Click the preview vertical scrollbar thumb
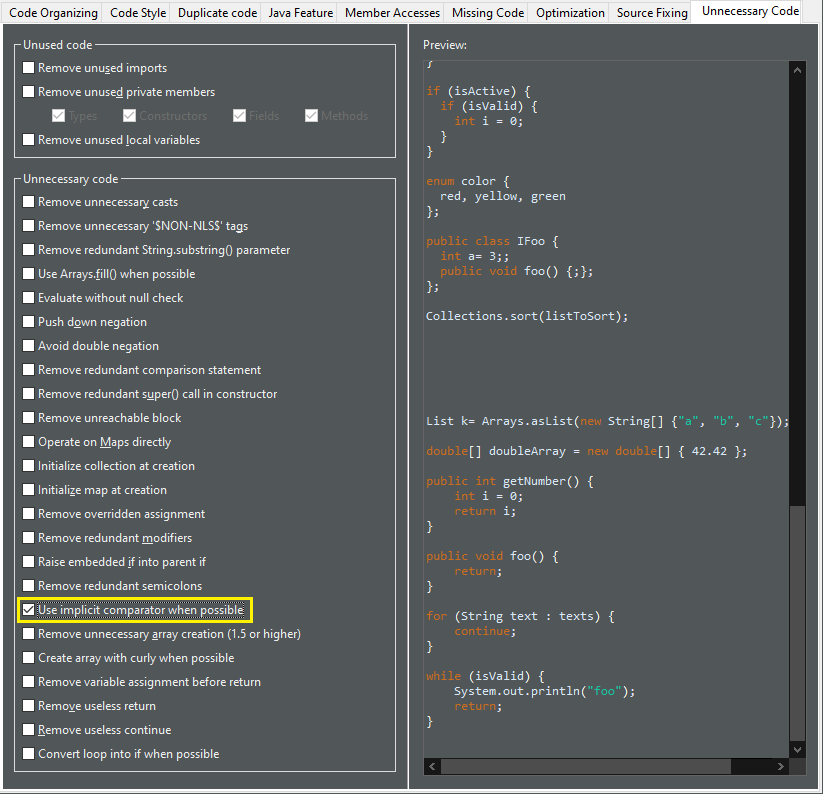 pos(797,623)
